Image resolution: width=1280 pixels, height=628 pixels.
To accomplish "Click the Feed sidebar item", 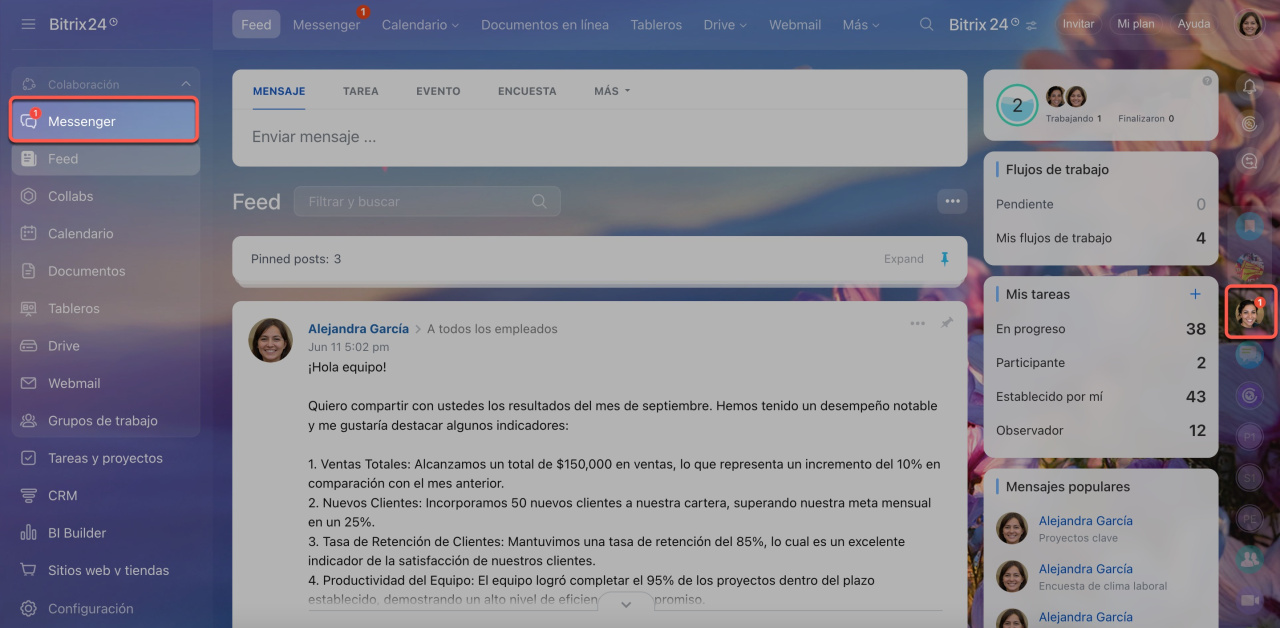I will (105, 159).
